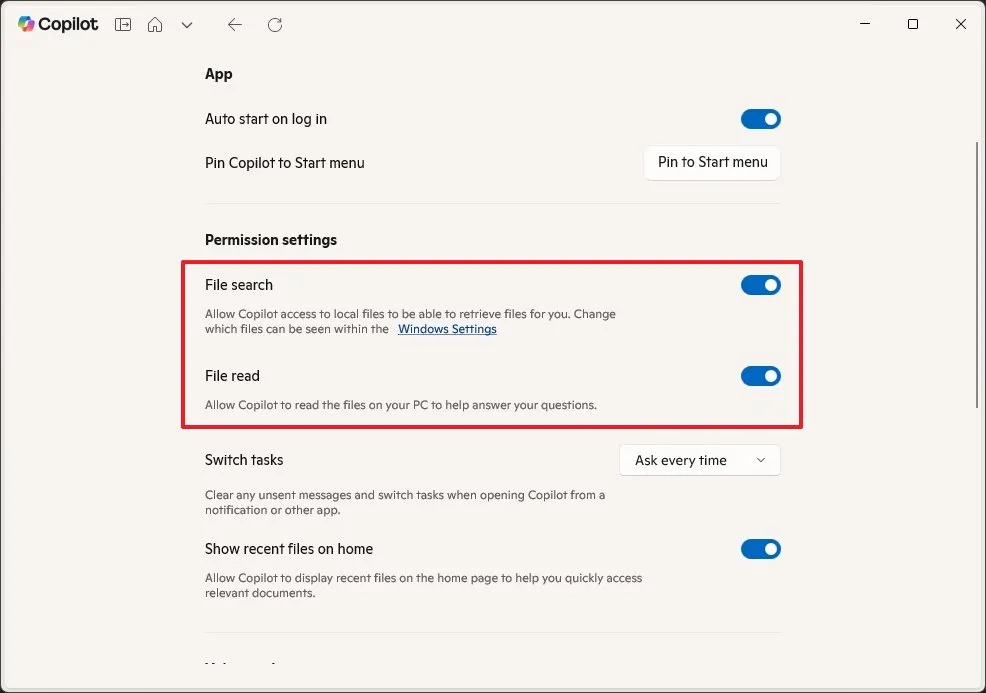This screenshot has width=986, height=693.
Task: Close the Copilot app window
Action: pyautogui.click(x=960, y=24)
